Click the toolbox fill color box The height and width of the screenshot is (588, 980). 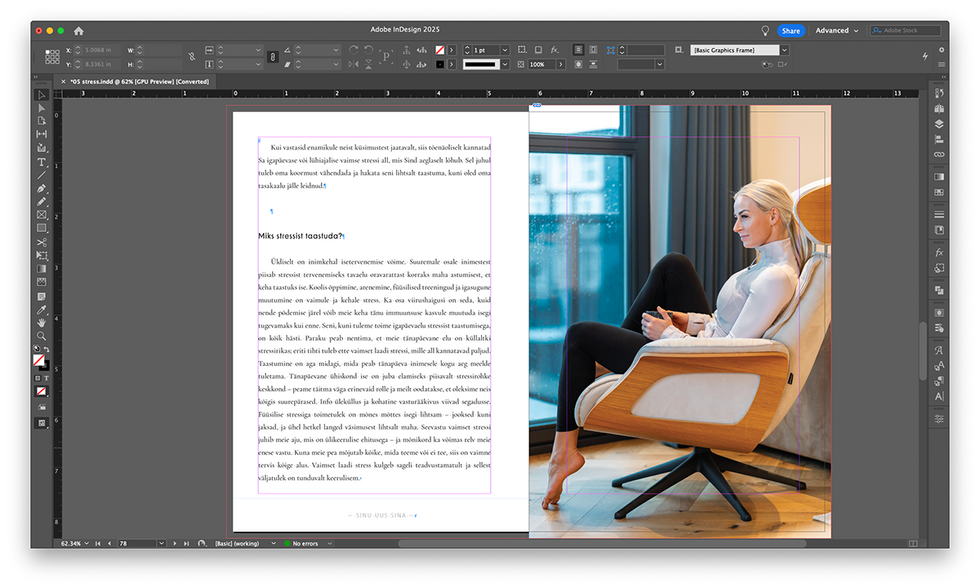pyautogui.click(x=39, y=360)
